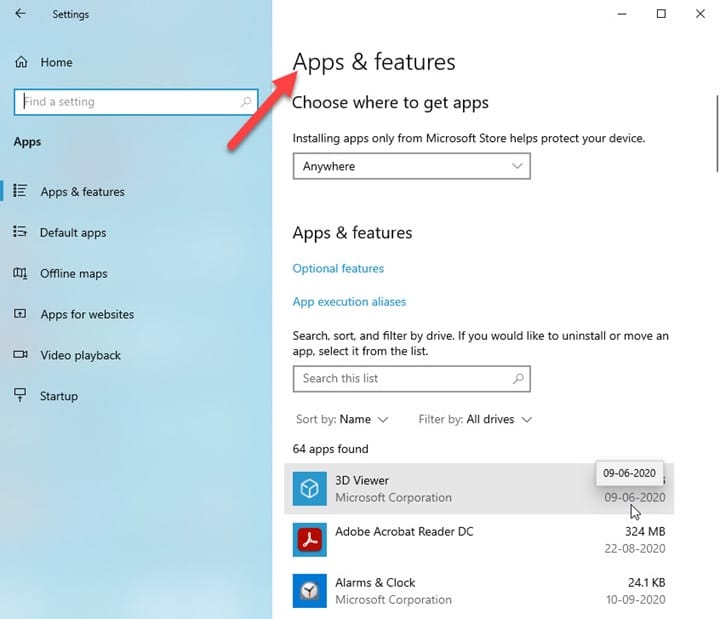The height and width of the screenshot is (619, 720).
Task: Click the search icon in Search this list
Action: [518, 378]
